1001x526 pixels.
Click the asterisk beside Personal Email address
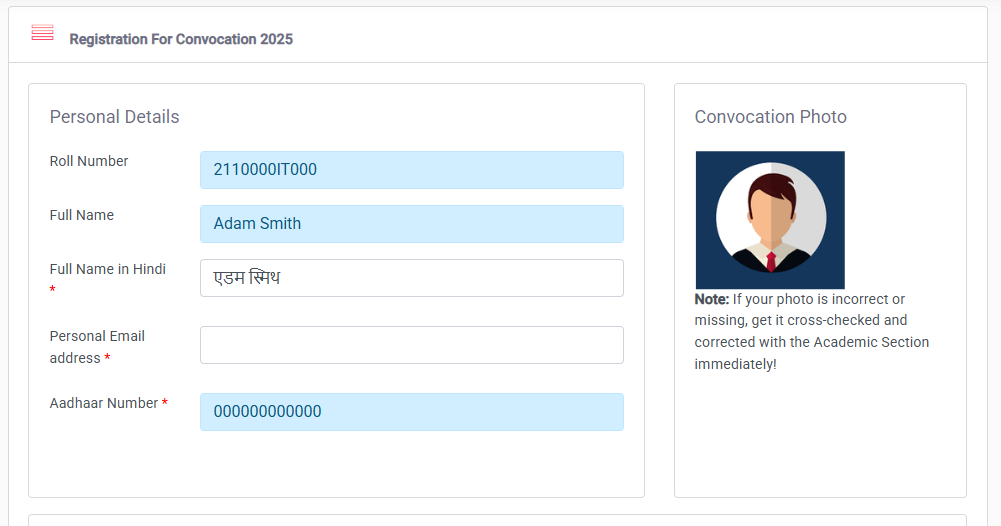[x=107, y=358]
